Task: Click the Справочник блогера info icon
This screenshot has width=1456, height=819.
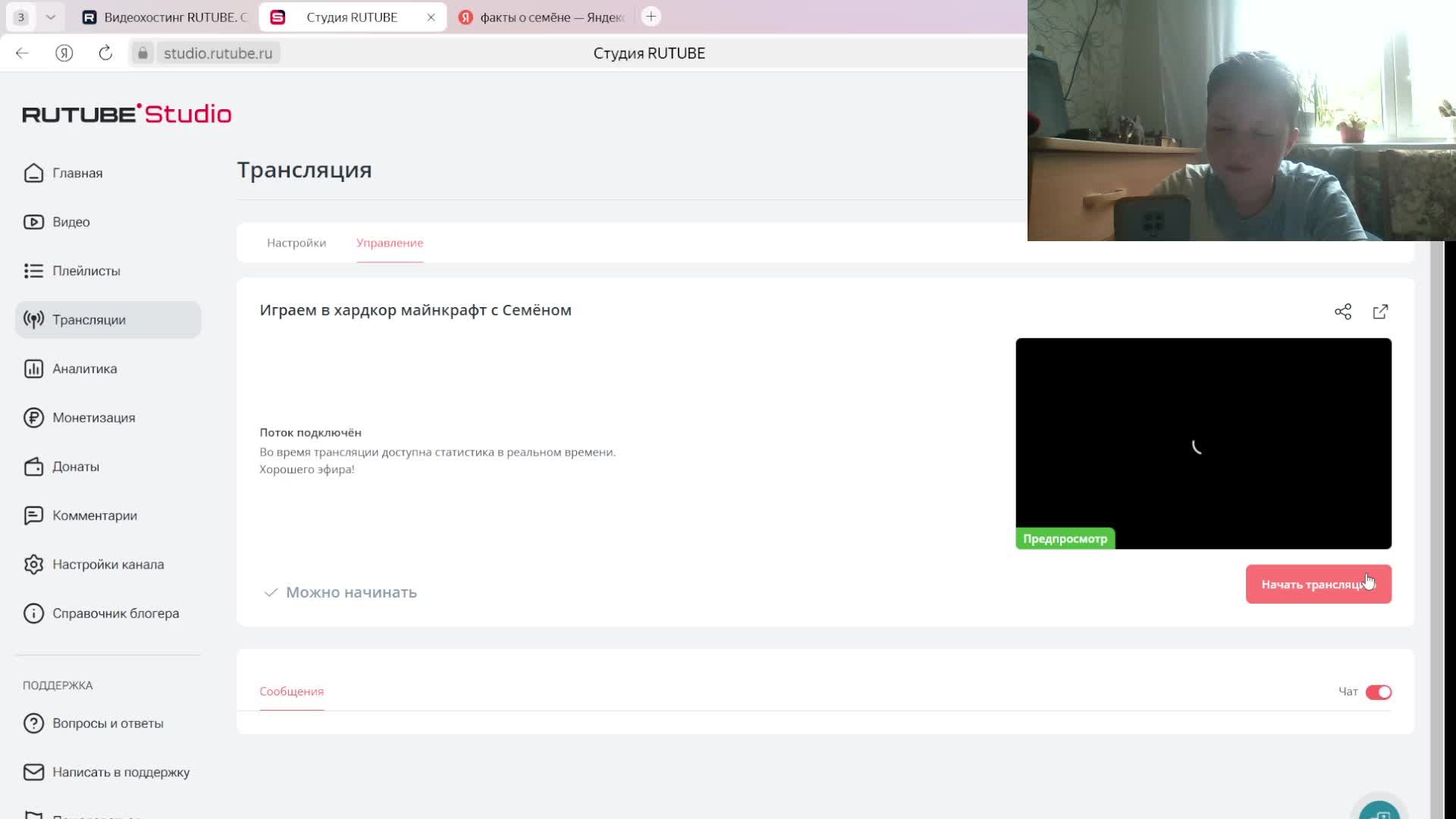Action: 33,613
